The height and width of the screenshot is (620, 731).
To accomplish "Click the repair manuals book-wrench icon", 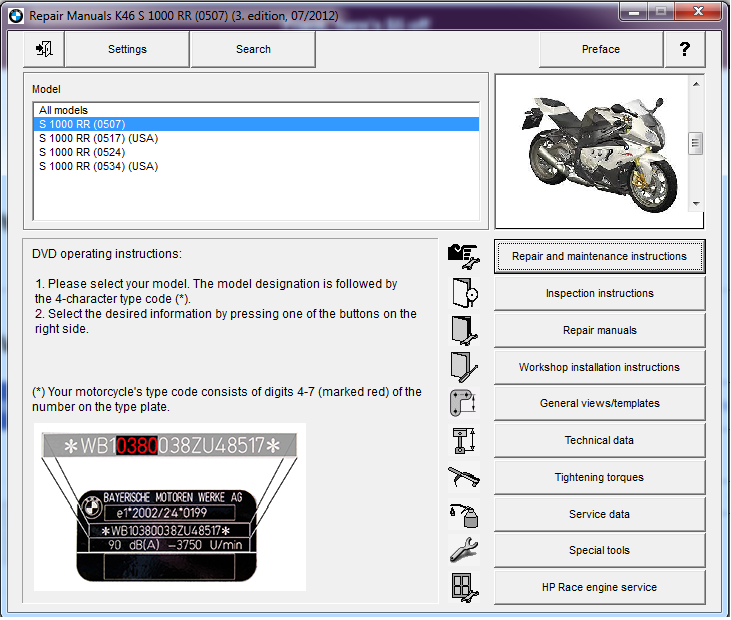I will pyautogui.click(x=464, y=330).
